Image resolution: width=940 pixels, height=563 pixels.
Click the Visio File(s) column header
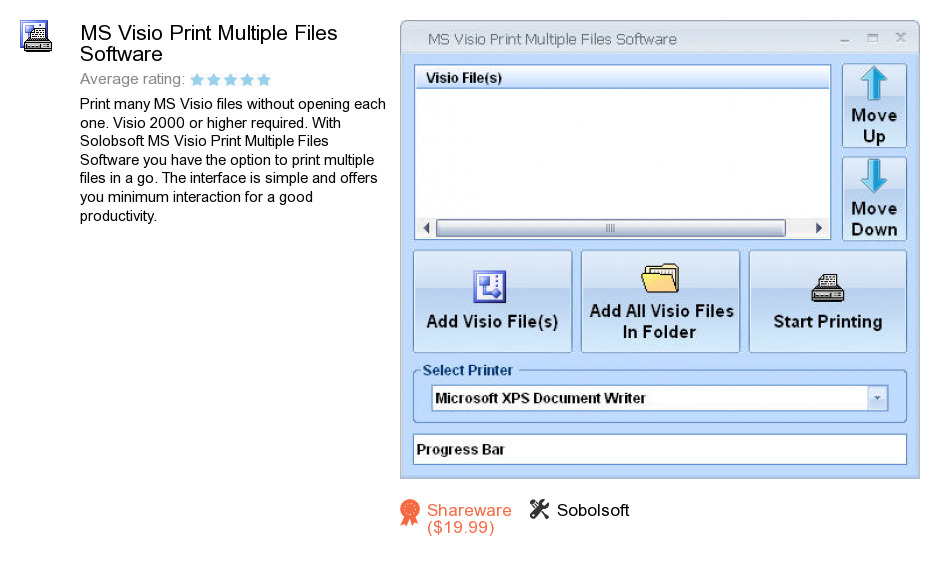click(x=622, y=78)
